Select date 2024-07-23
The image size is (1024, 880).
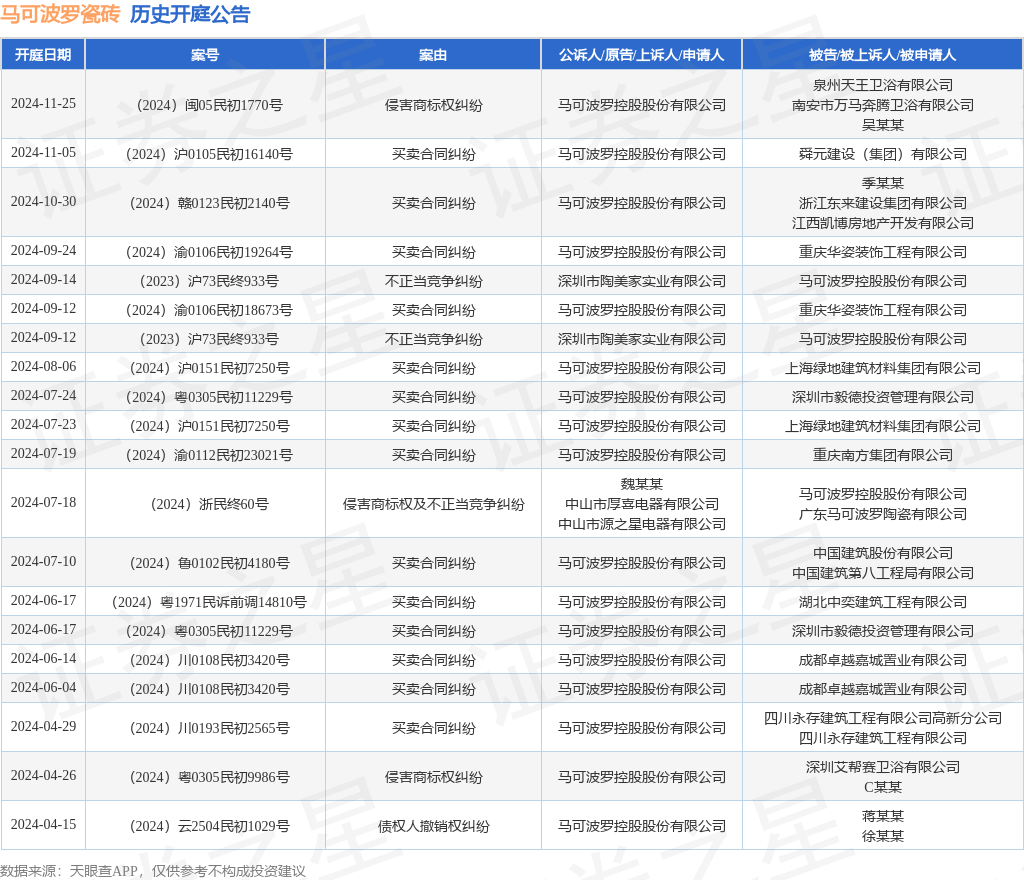pos(43,424)
